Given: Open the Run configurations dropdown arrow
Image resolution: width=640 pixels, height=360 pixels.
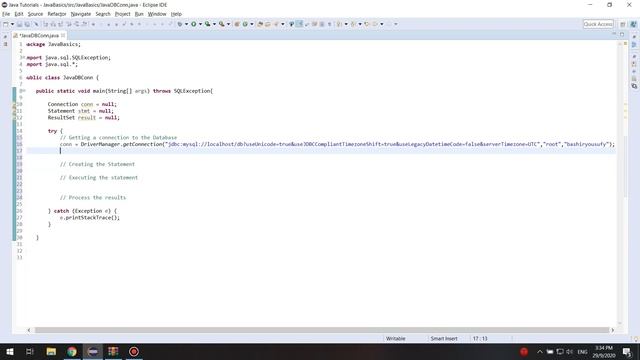Looking at the screenshot, I should 200,24.
